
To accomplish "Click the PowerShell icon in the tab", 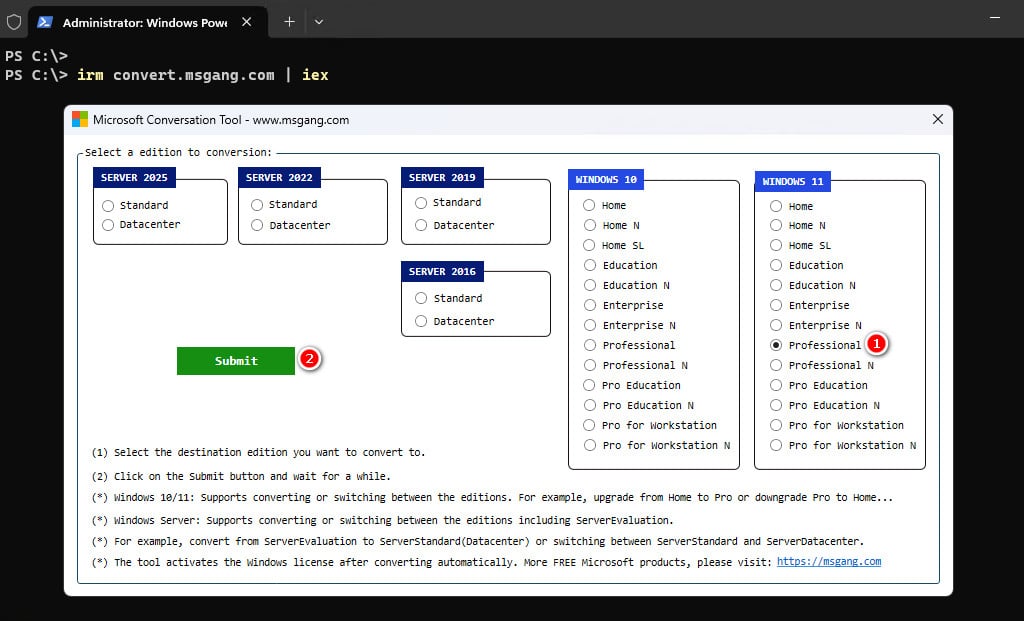I will [x=44, y=22].
